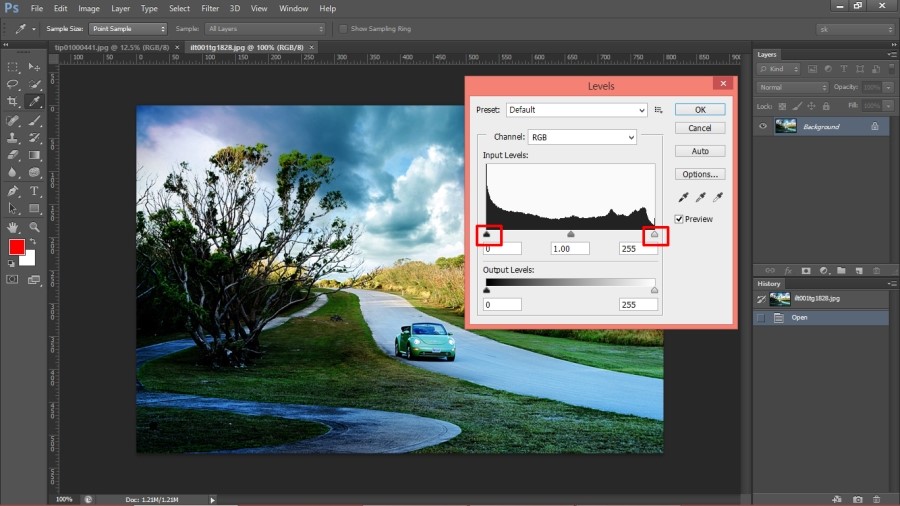Select the Lasso tool
Viewport: 900px width, 506px height.
[12, 84]
